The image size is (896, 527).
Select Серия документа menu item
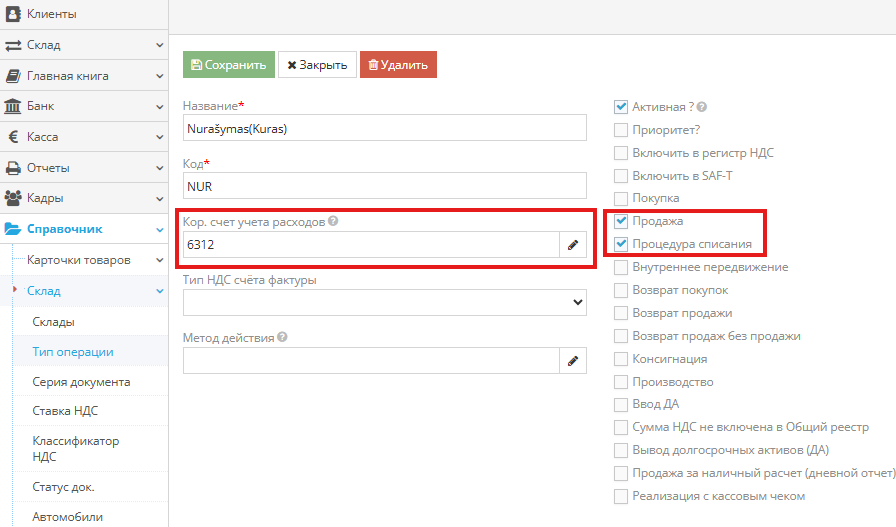pos(81,382)
